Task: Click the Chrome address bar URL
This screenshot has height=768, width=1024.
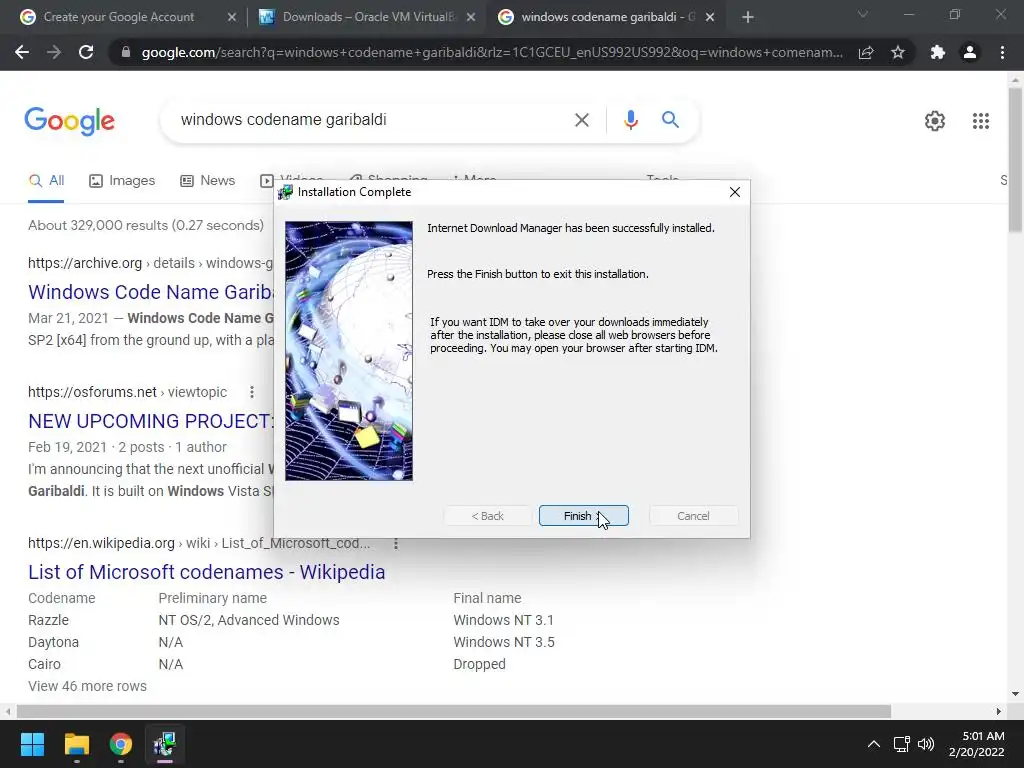Action: coord(492,52)
